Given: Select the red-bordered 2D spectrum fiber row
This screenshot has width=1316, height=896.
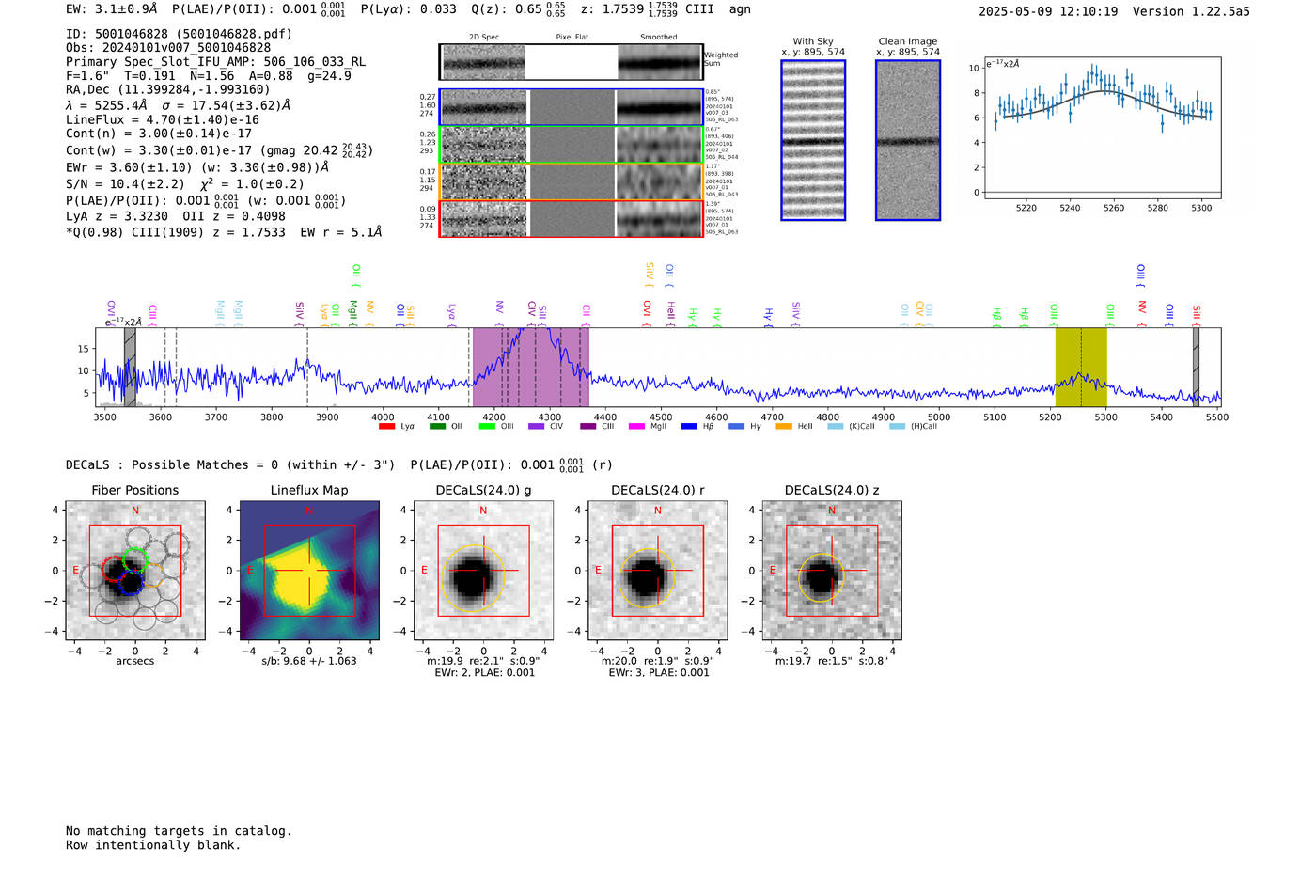Looking at the screenshot, I should coord(572,218).
